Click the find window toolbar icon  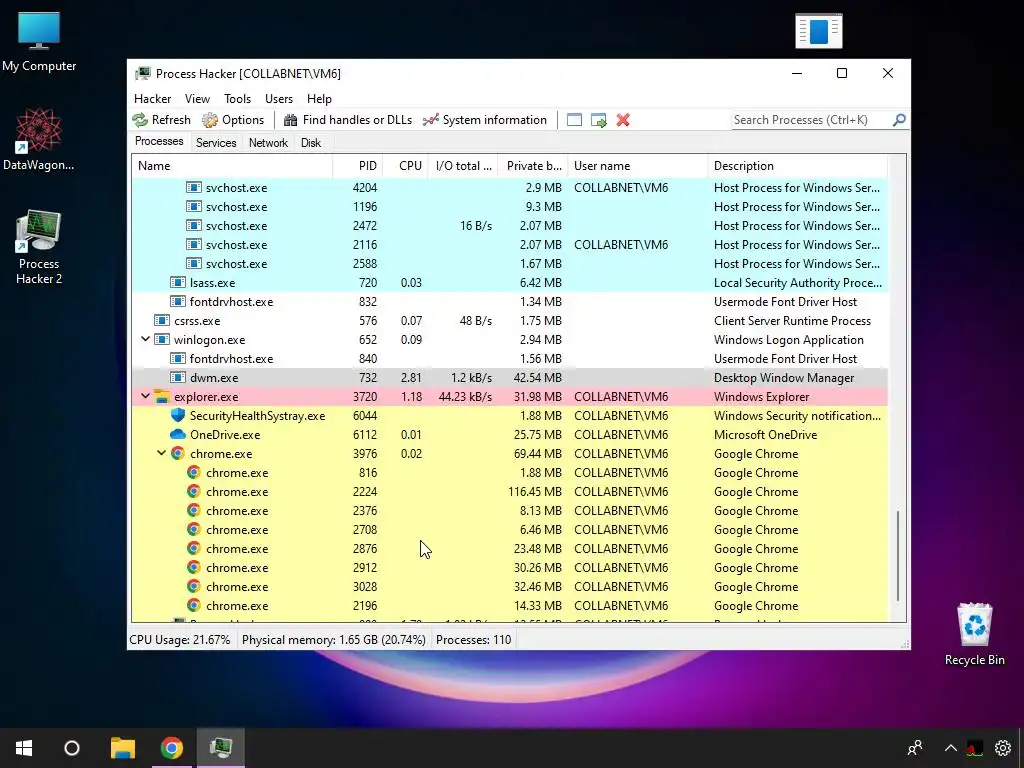[x=574, y=120]
